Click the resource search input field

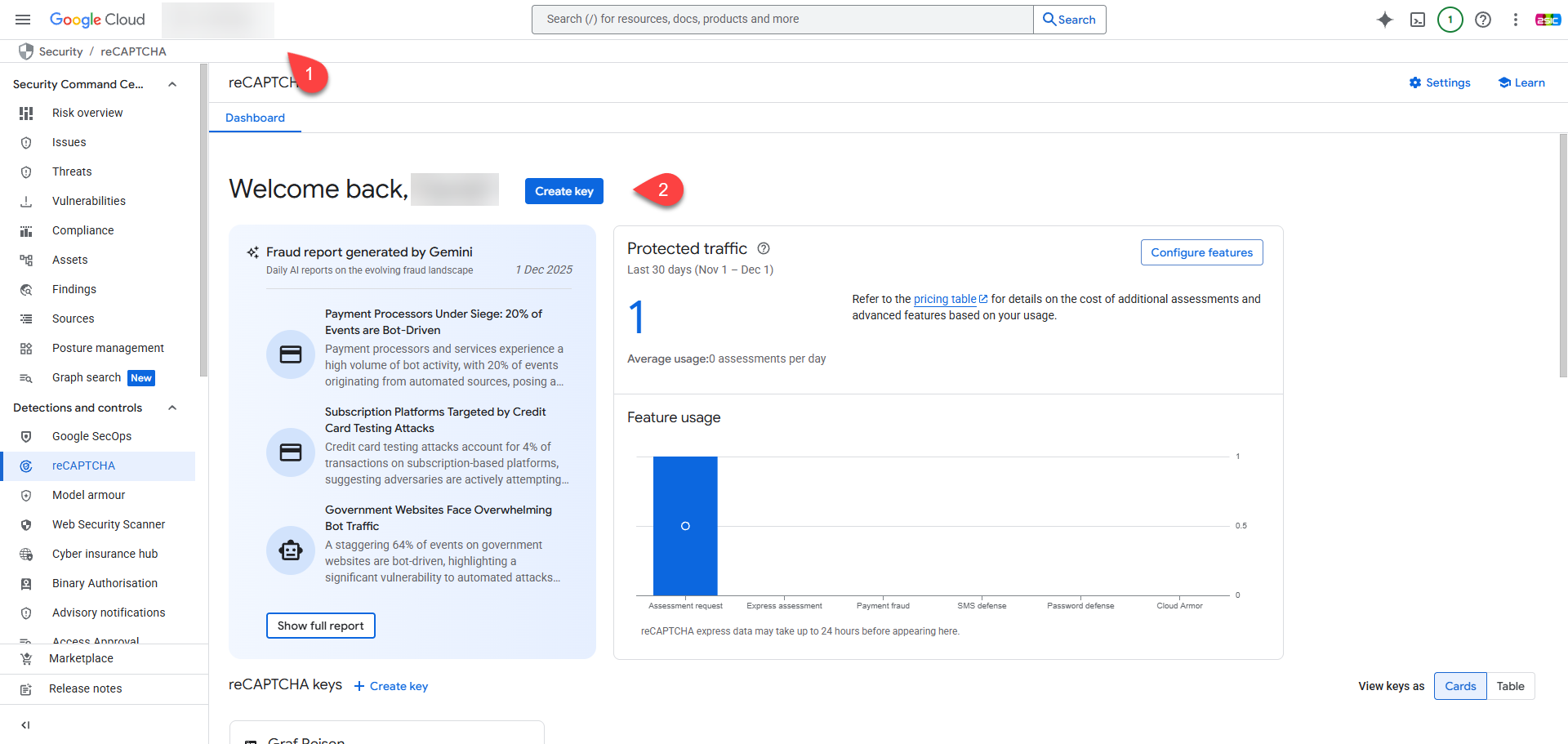(782, 20)
